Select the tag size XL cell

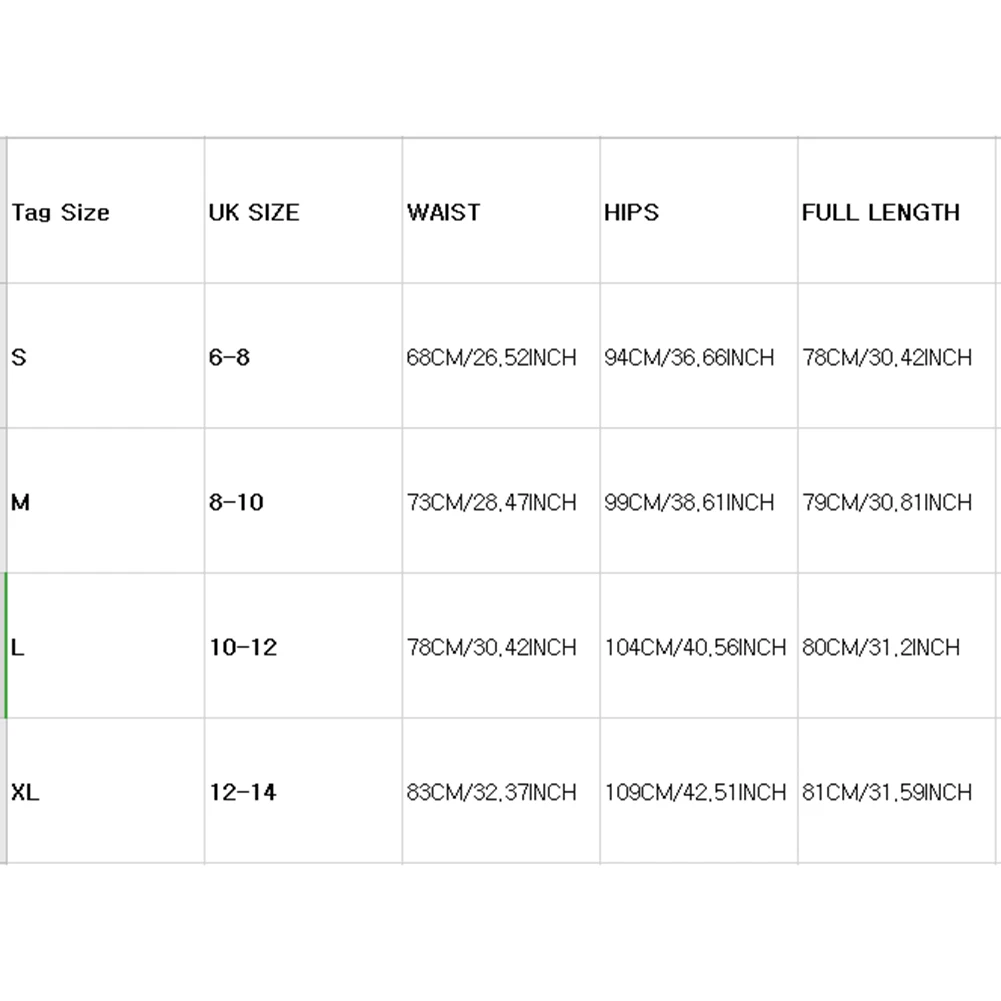coord(105,791)
